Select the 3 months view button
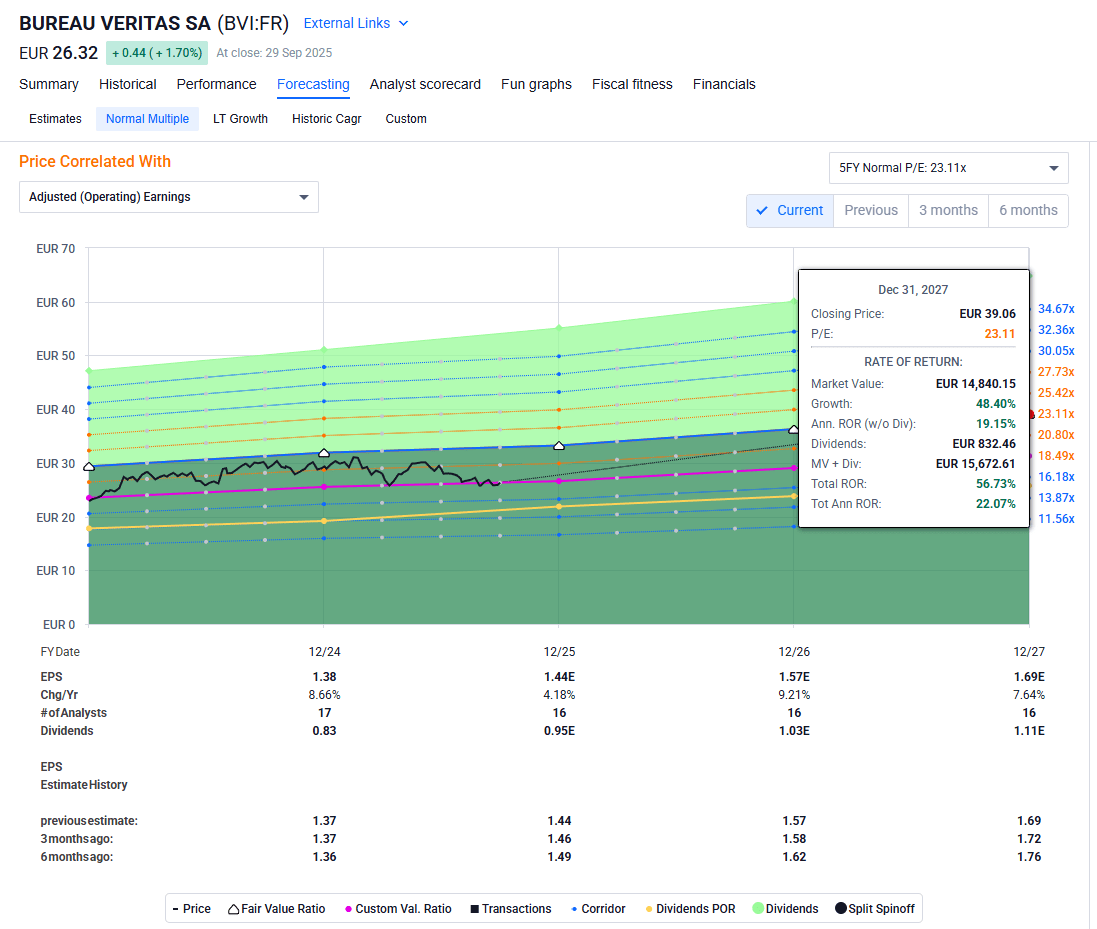This screenshot has width=1097, height=929. pyautogui.click(x=948, y=210)
